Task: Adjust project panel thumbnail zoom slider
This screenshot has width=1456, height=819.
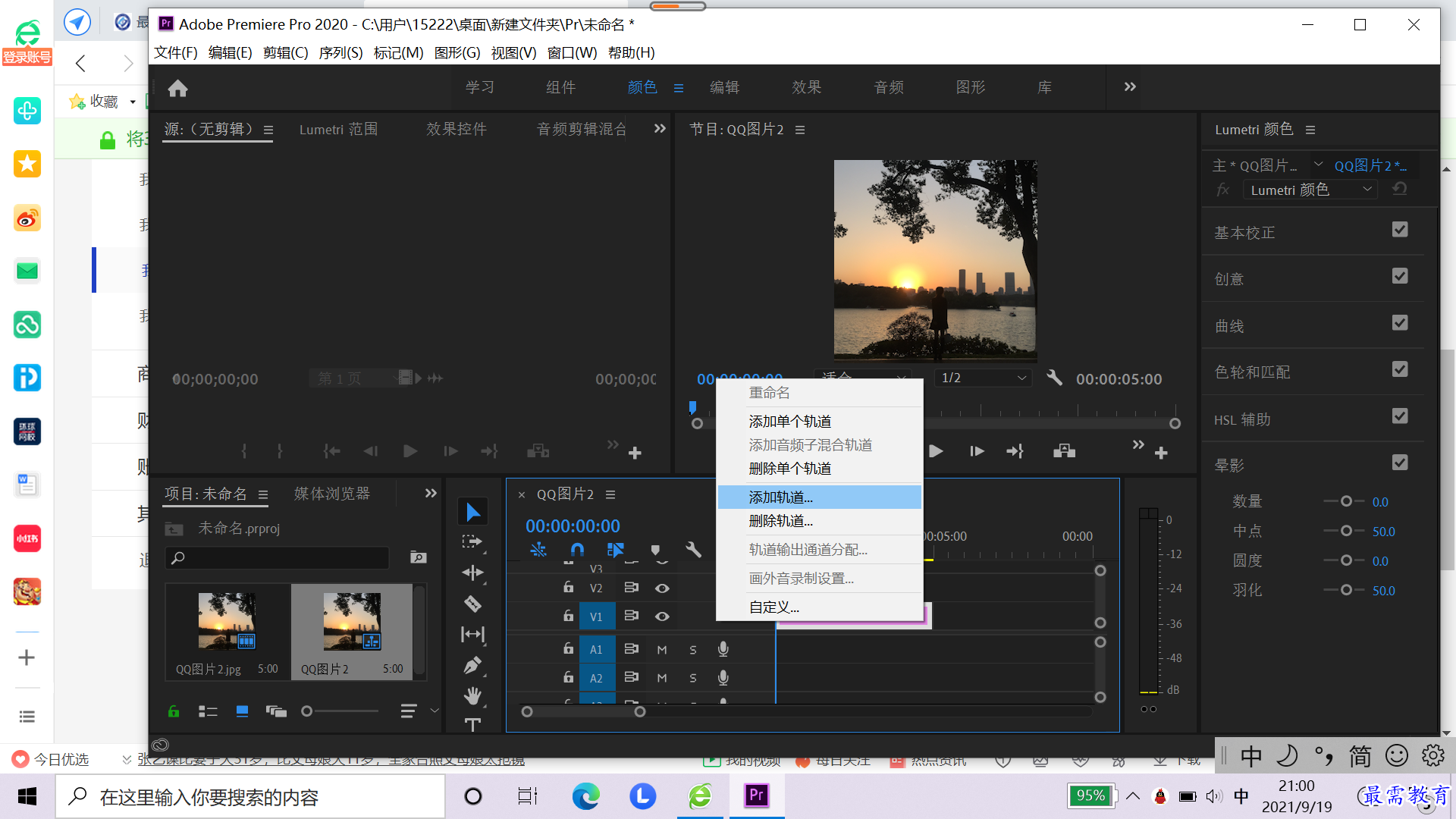Action: tap(340, 711)
